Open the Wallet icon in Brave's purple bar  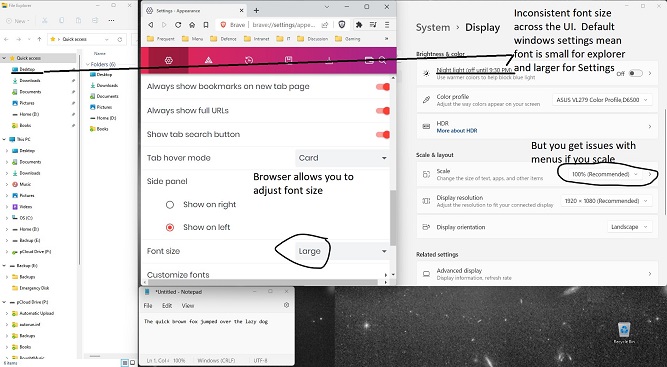(x=369, y=60)
